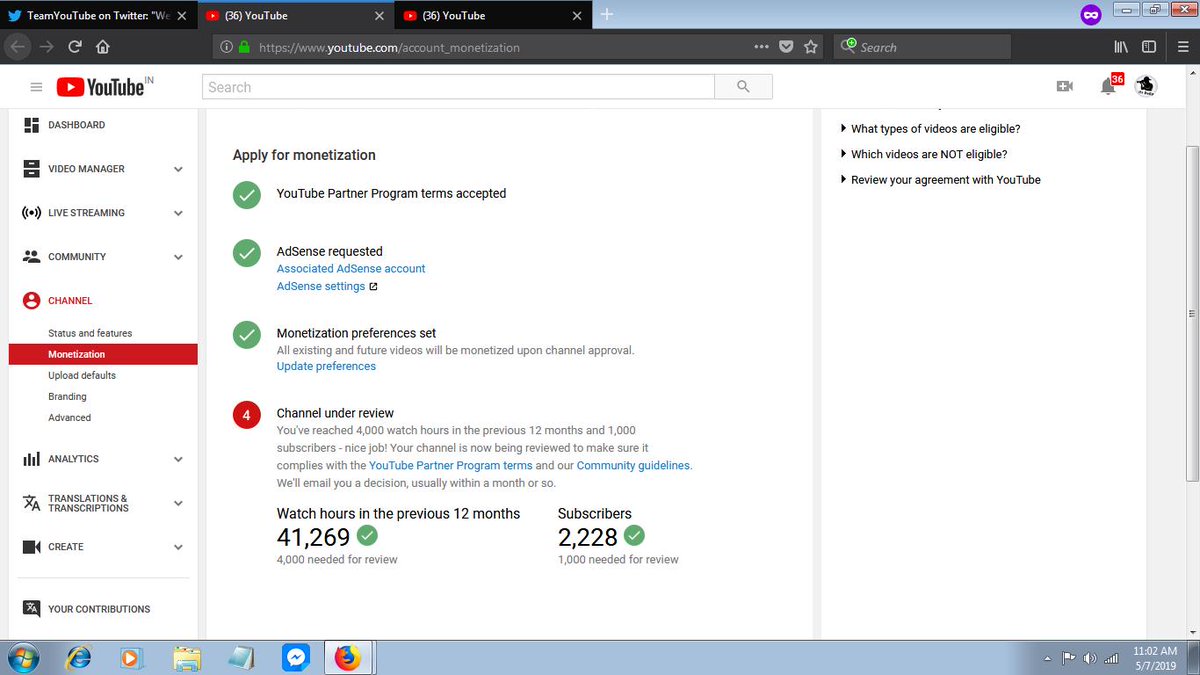Click the '2,228' subscribers value

point(588,537)
